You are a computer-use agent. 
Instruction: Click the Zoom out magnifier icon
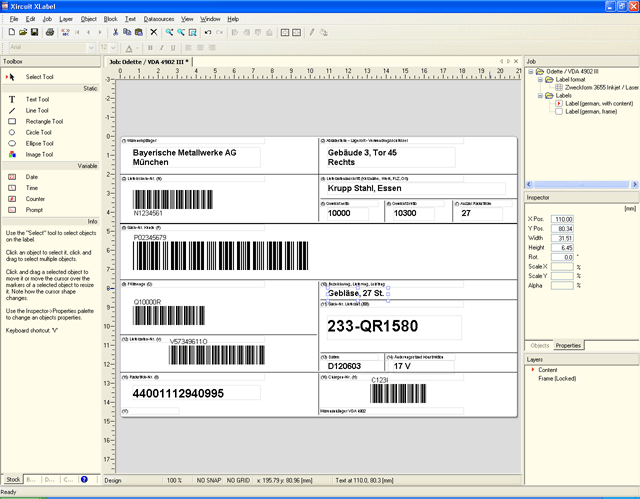pos(181,32)
